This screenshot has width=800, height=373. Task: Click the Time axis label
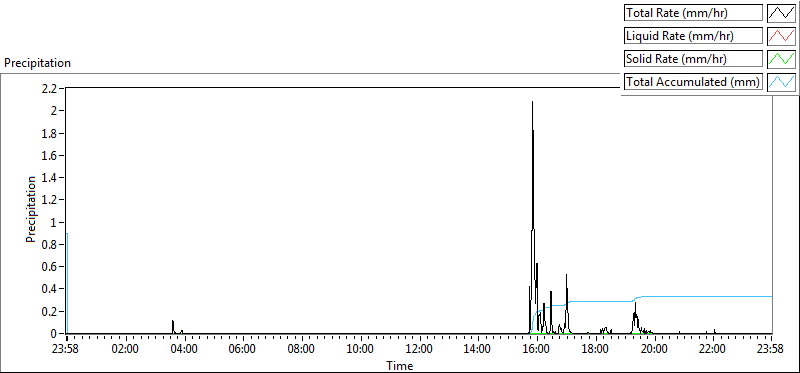pyautogui.click(x=399, y=365)
